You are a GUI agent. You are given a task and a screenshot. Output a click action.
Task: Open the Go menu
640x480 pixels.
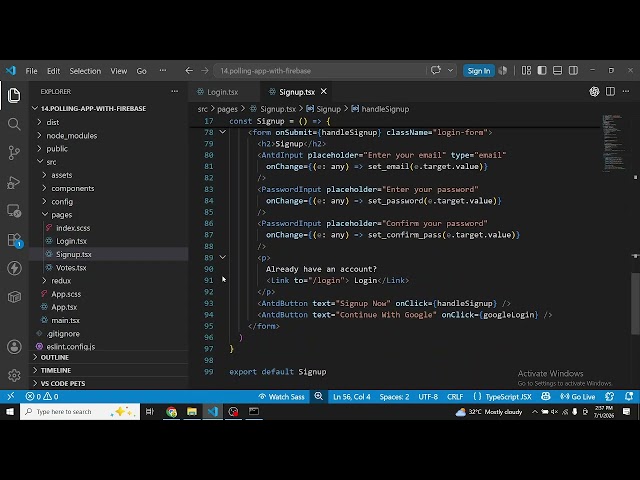142,71
